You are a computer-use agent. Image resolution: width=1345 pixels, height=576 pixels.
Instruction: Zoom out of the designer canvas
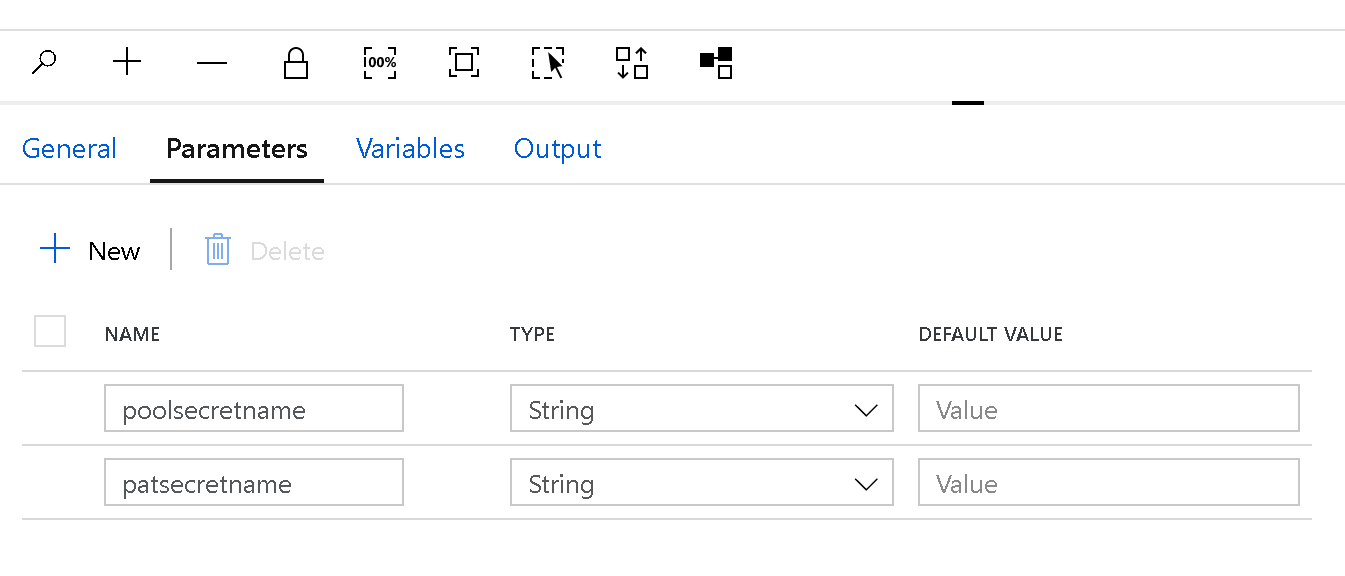(211, 62)
